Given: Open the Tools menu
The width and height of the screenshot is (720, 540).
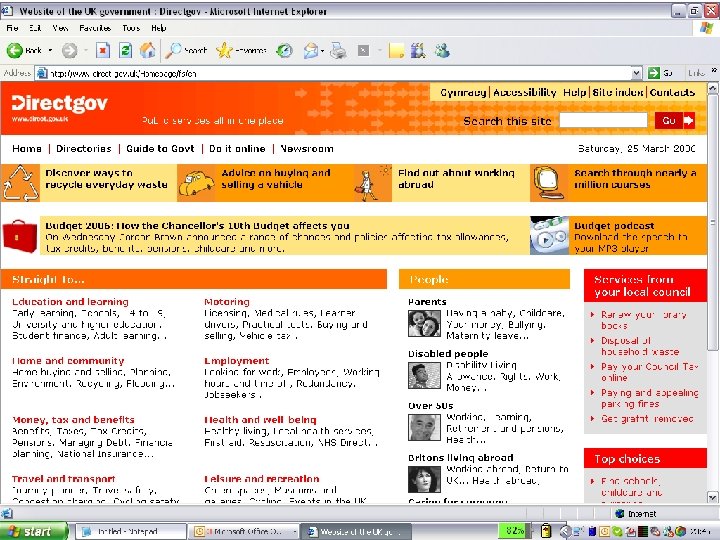Looking at the screenshot, I should point(131,28).
